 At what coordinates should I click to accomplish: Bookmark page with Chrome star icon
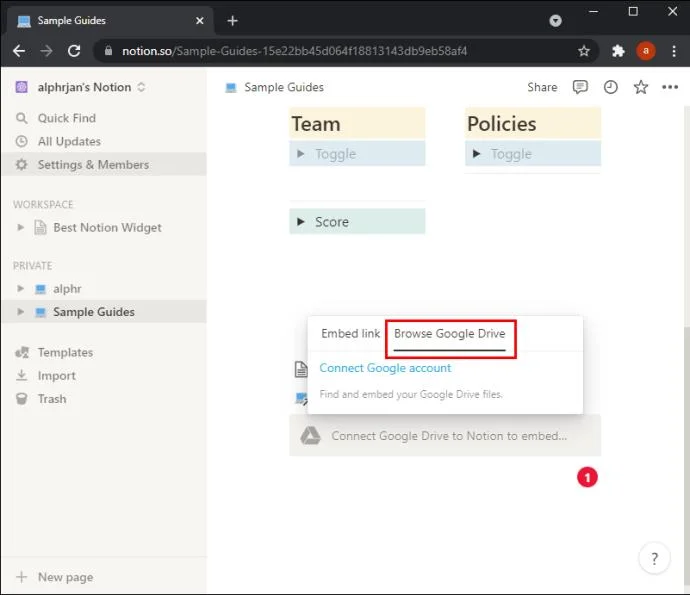[x=584, y=51]
